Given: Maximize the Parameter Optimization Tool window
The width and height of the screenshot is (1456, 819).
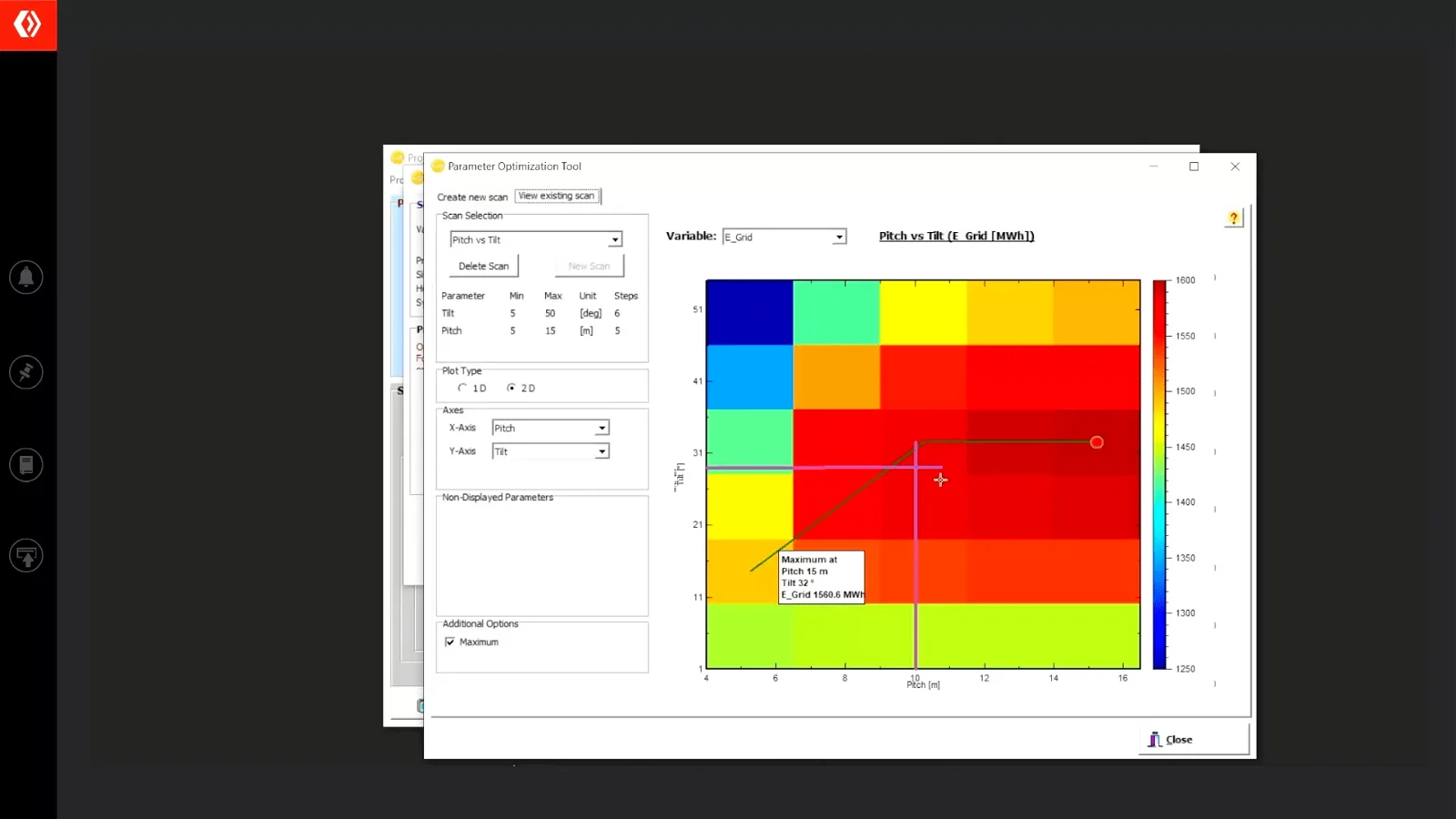Looking at the screenshot, I should [1194, 167].
